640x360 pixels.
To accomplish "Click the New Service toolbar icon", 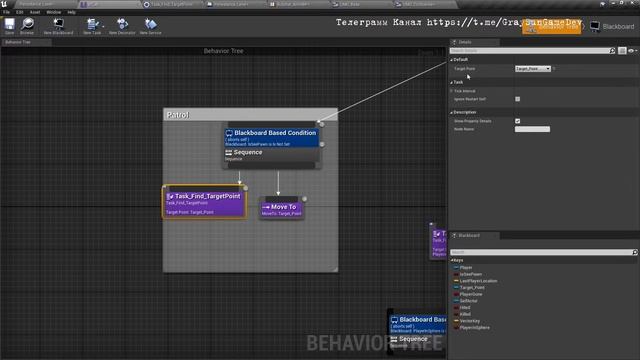I will pyautogui.click(x=151, y=26).
